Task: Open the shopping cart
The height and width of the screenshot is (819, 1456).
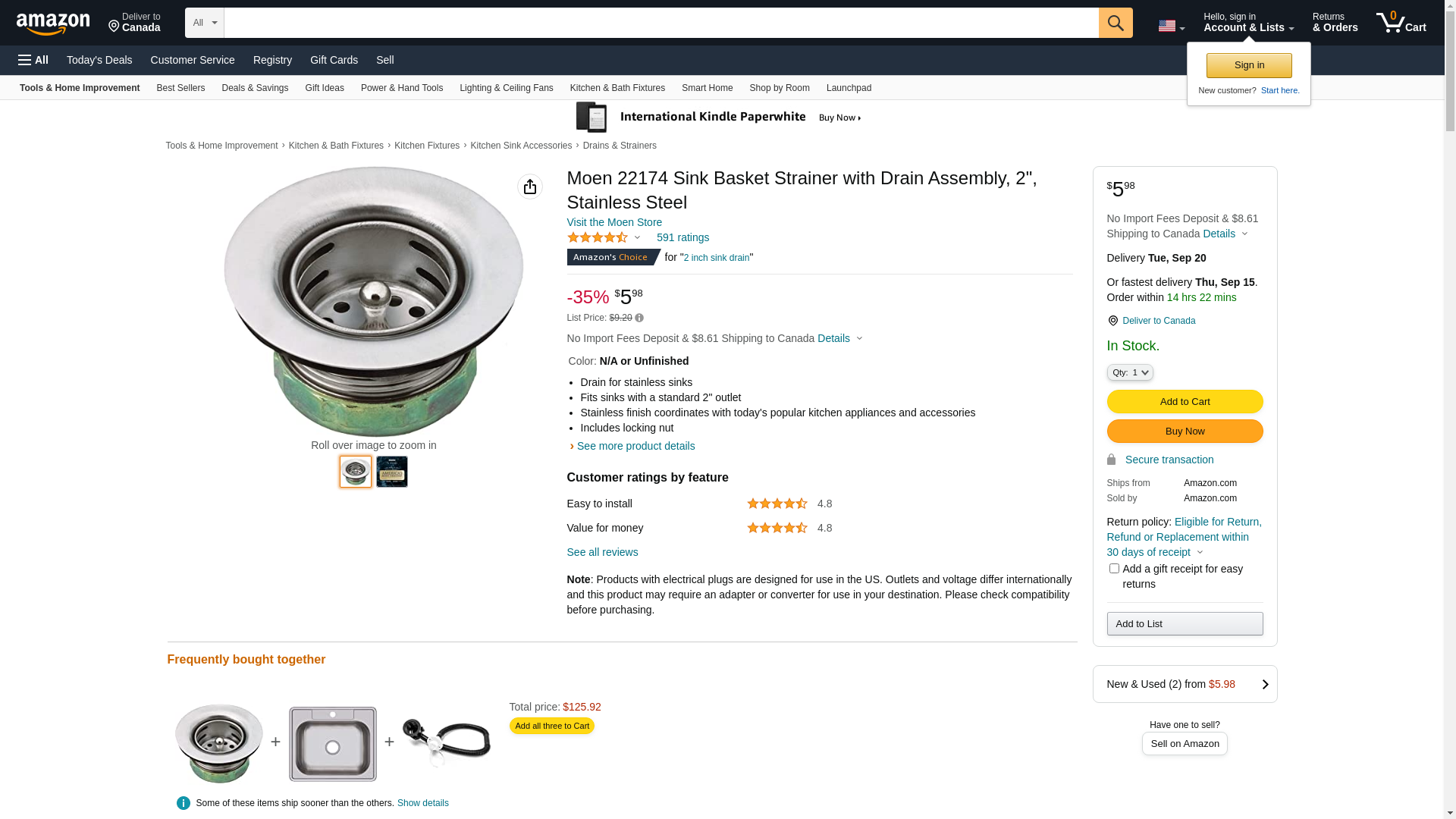Action: click(x=1401, y=23)
